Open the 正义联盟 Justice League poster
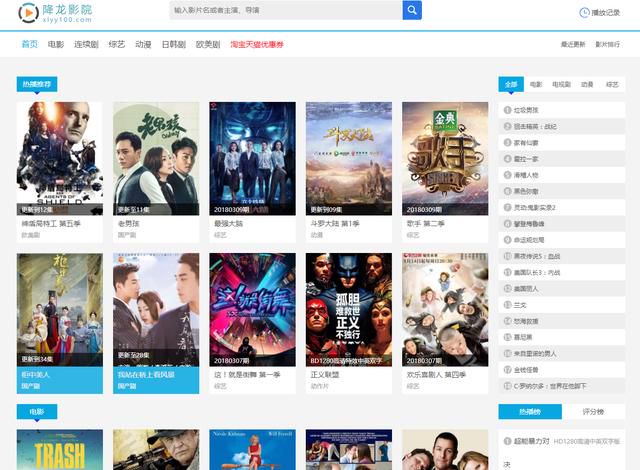The width and height of the screenshot is (640, 470). click(349, 310)
